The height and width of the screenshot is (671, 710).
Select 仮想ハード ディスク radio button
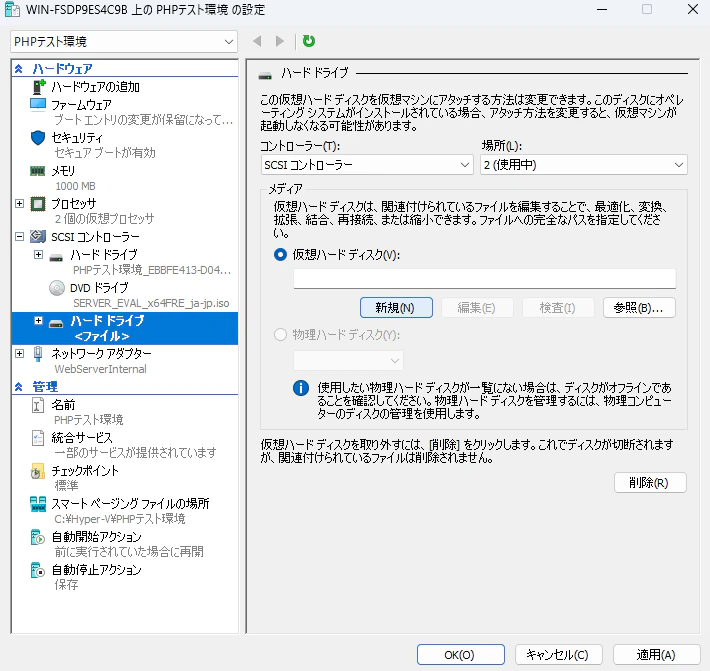(280, 255)
